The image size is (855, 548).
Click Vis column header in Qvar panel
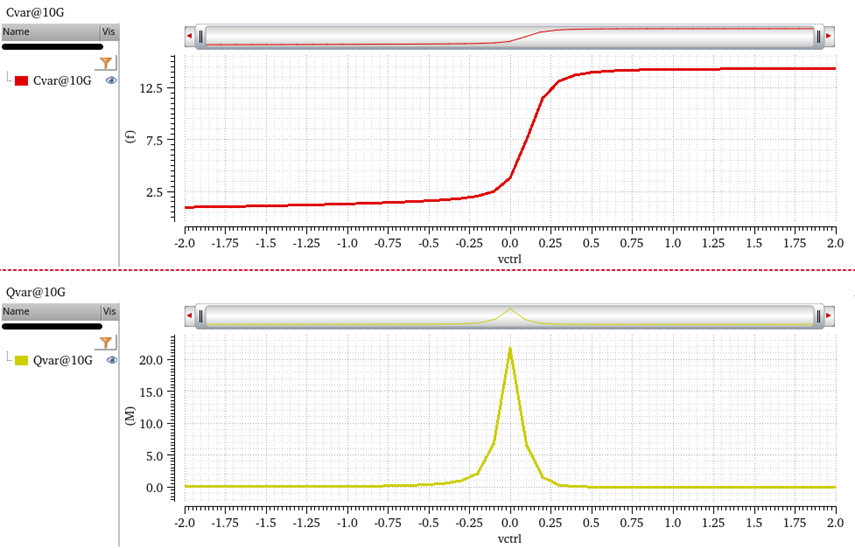pyautogui.click(x=109, y=312)
